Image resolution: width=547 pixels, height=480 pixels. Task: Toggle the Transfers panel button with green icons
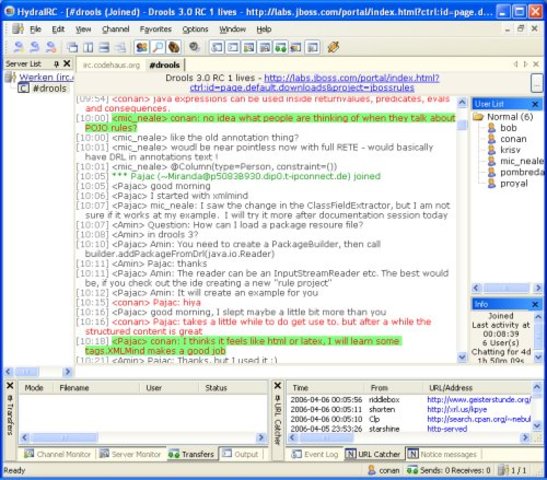tap(281, 47)
